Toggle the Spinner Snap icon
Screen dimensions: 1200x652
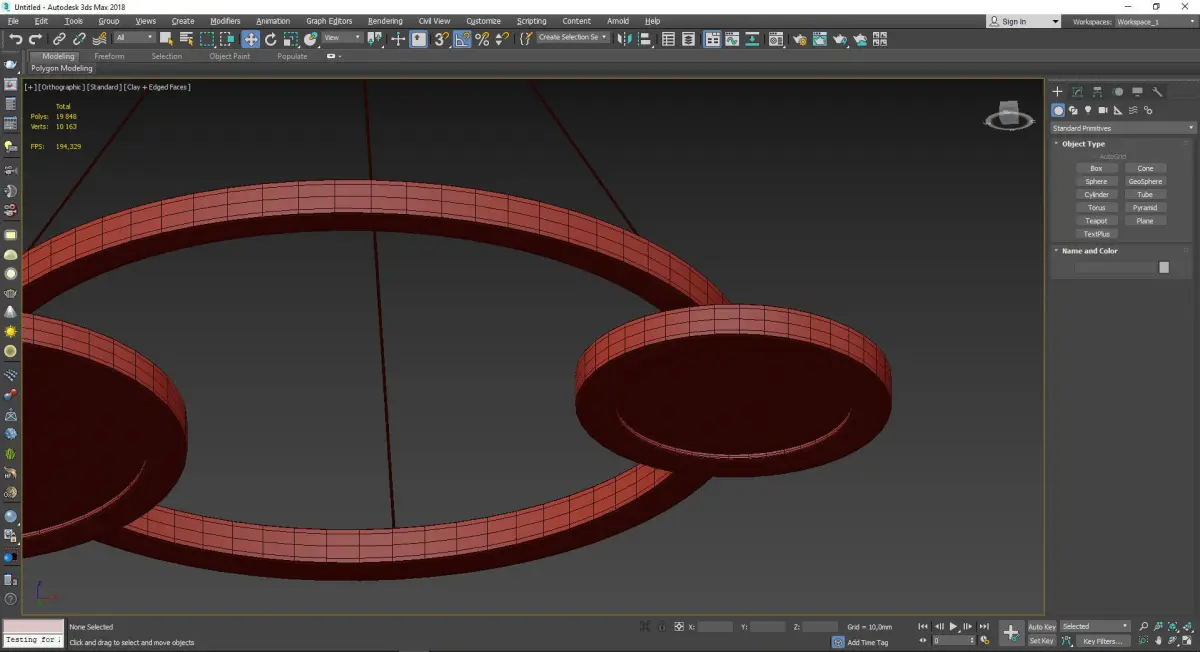[x=502, y=39]
